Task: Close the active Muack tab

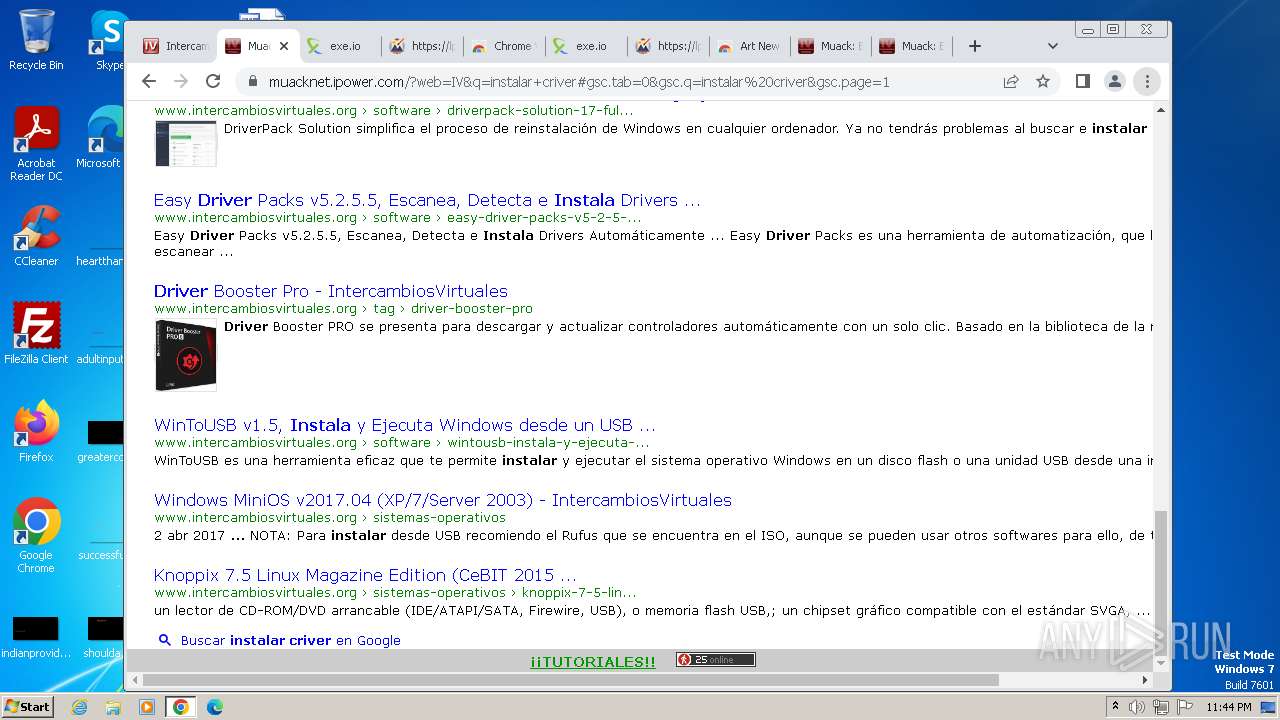Action: tap(283, 46)
